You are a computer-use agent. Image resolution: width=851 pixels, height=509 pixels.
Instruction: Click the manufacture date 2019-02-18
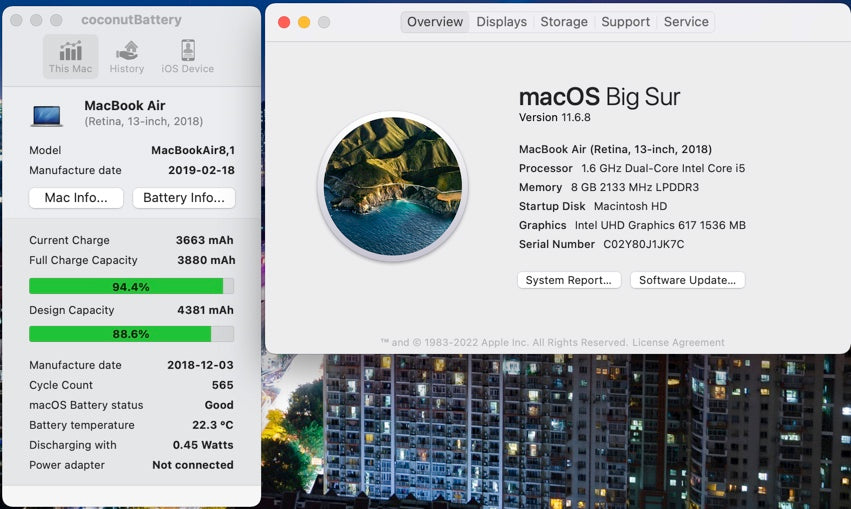pyautogui.click(x=201, y=170)
